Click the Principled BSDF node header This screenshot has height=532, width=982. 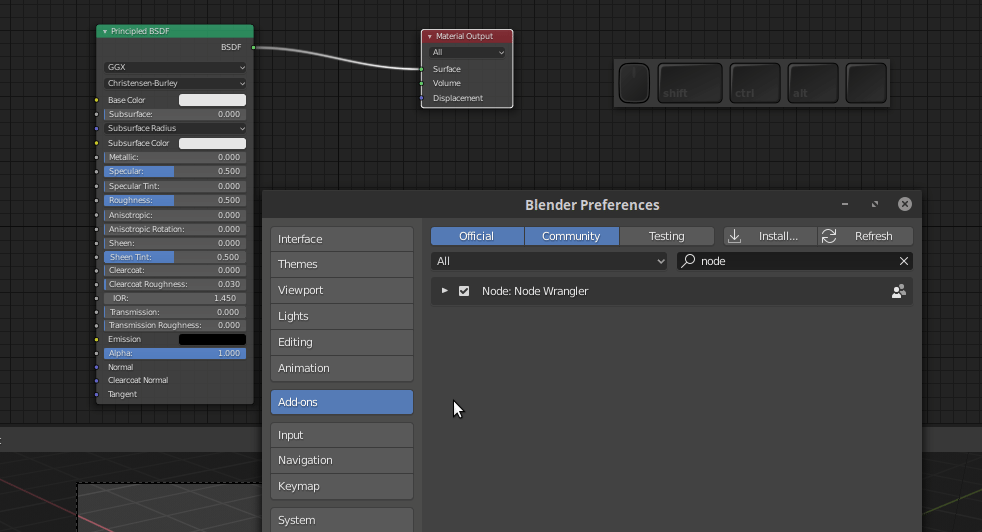(175, 31)
